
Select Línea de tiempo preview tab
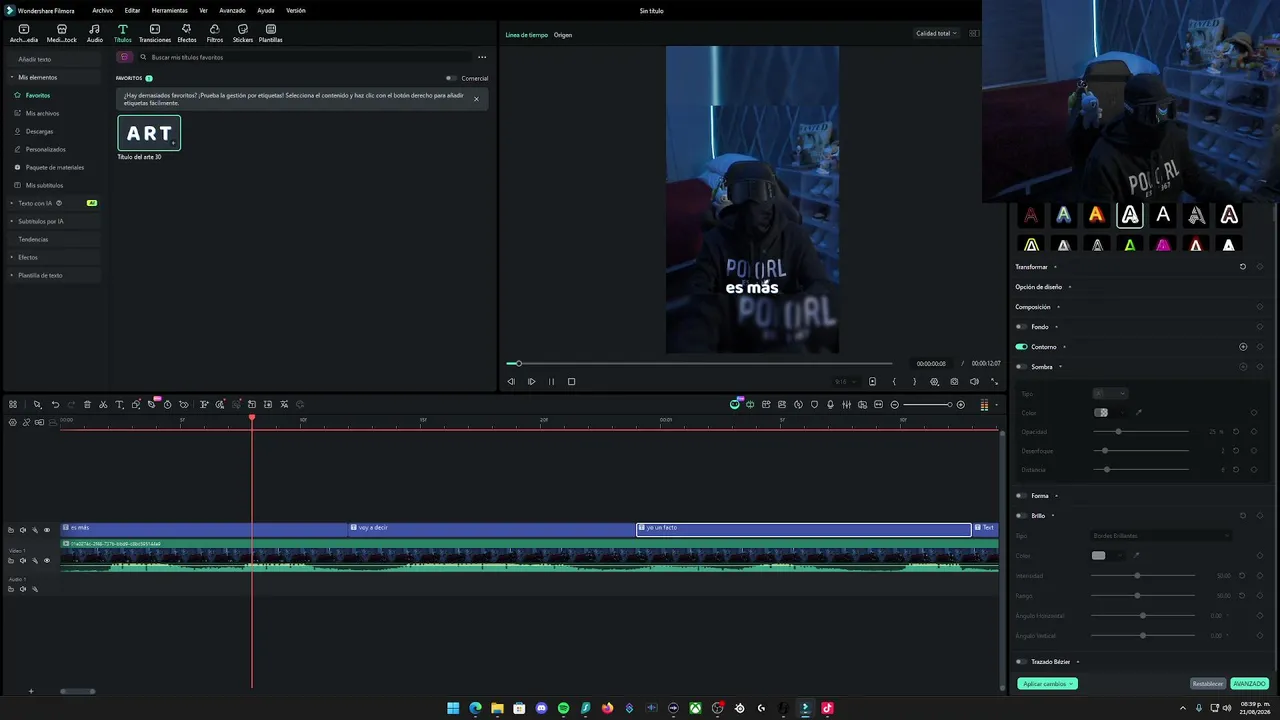527,35
